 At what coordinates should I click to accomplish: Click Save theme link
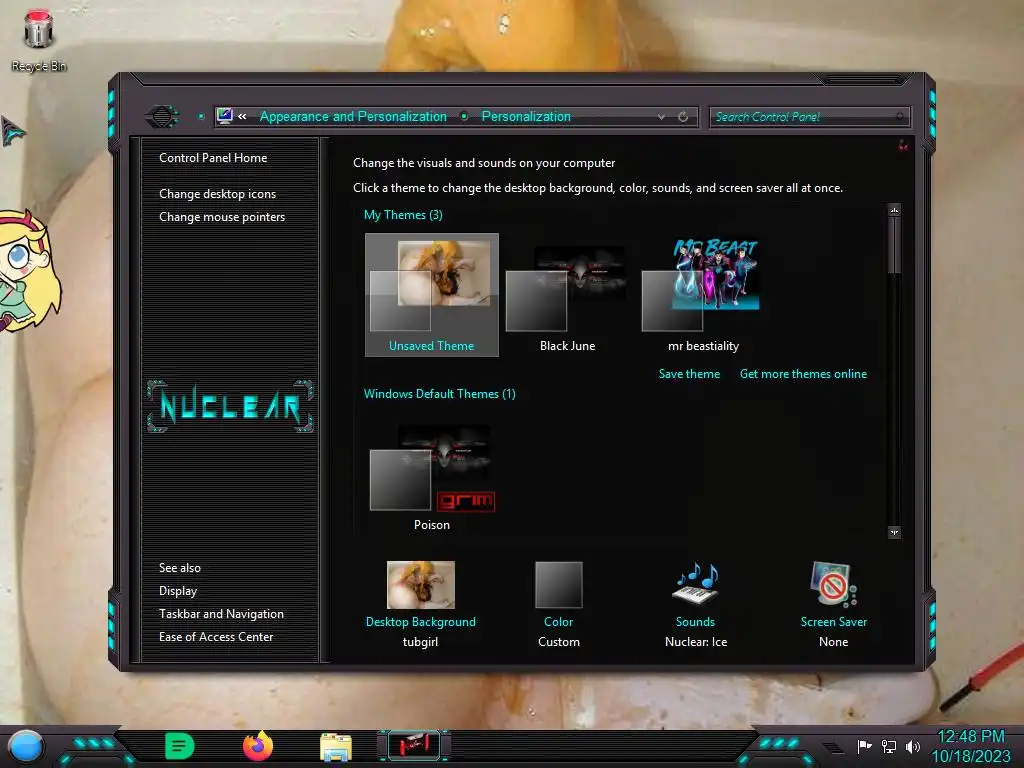pos(689,374)
